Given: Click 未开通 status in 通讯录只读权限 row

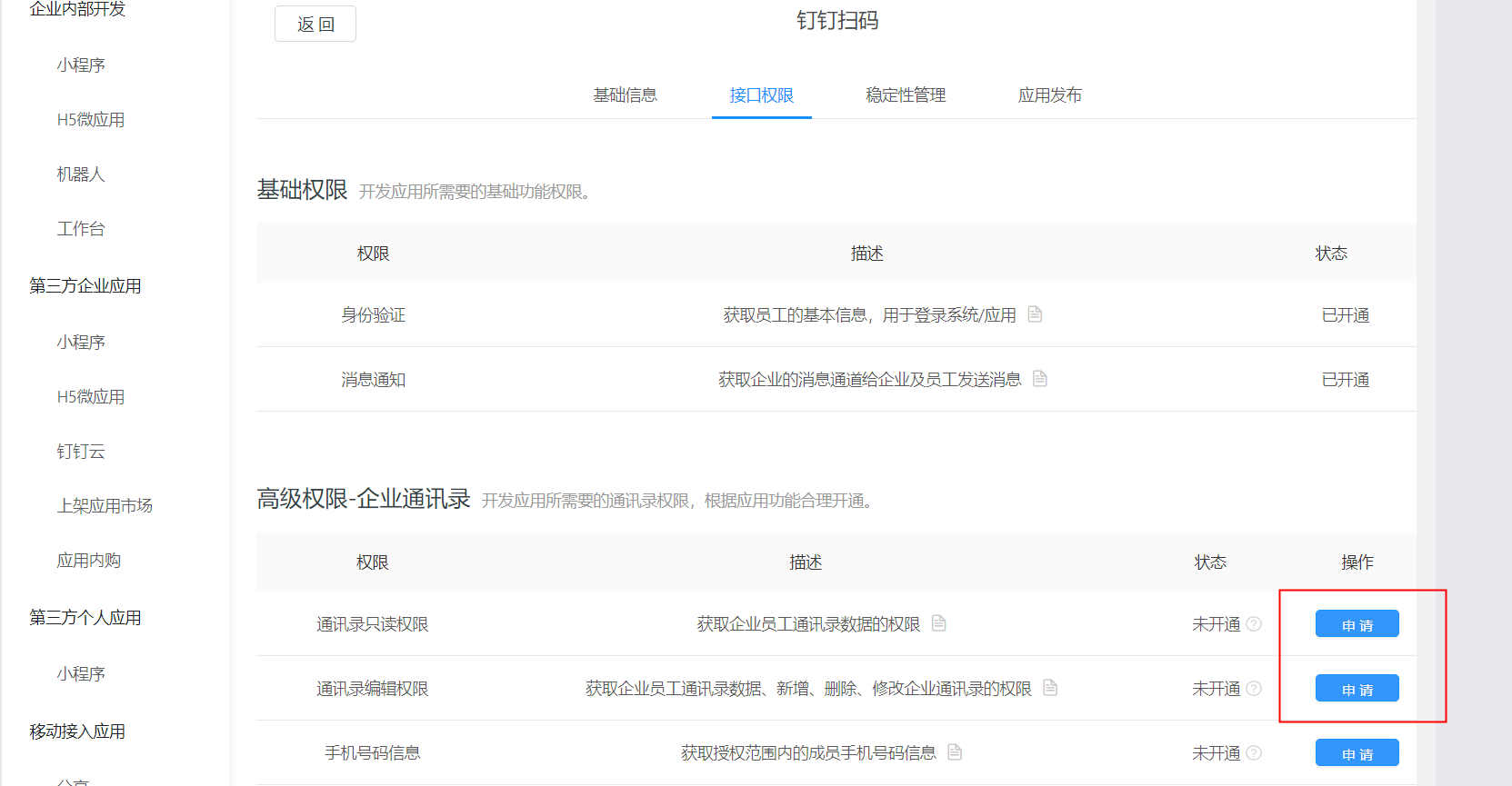Looking at the screenshot, I should point(1217,624).
